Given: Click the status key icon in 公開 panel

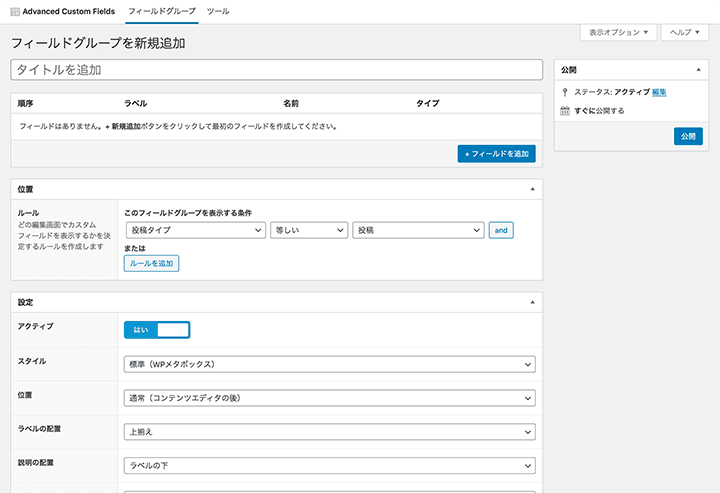Looking at the screenshot, I should [x=565, y=92].
